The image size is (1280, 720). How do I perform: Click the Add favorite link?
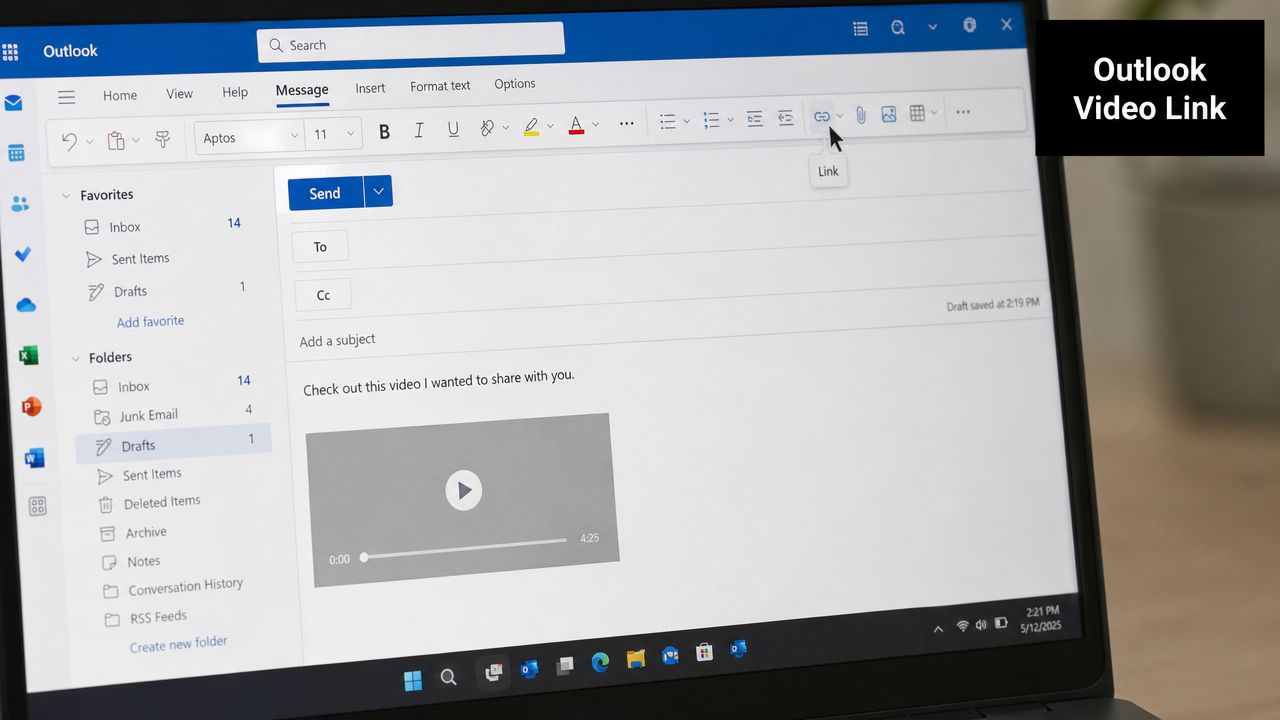[x=150, y=321]
